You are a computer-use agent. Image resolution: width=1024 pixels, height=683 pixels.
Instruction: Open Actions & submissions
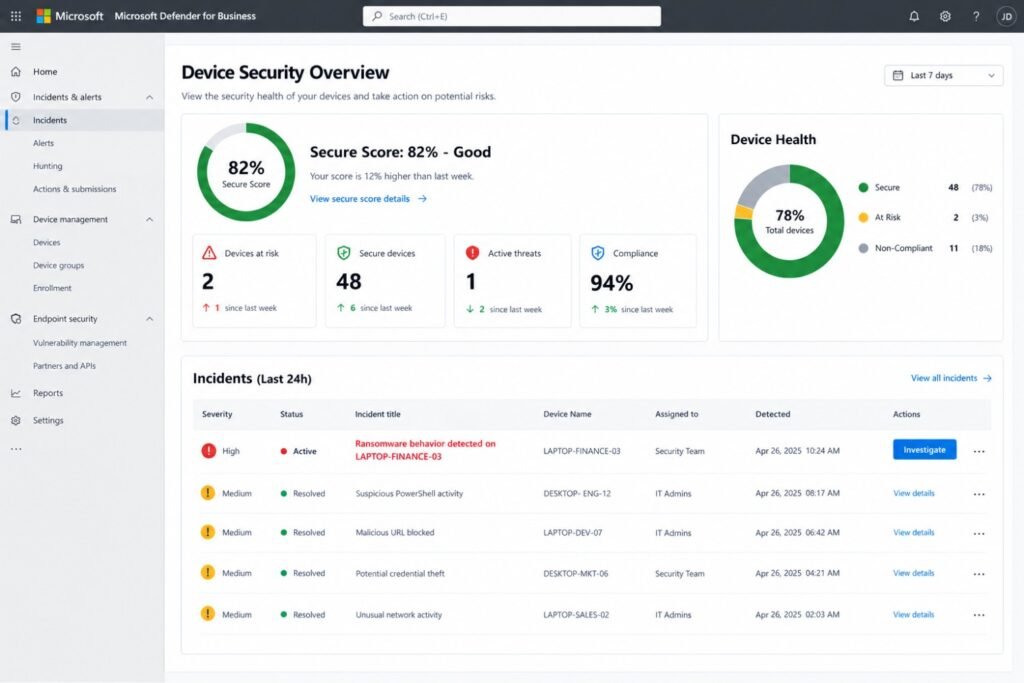[74, 189]
